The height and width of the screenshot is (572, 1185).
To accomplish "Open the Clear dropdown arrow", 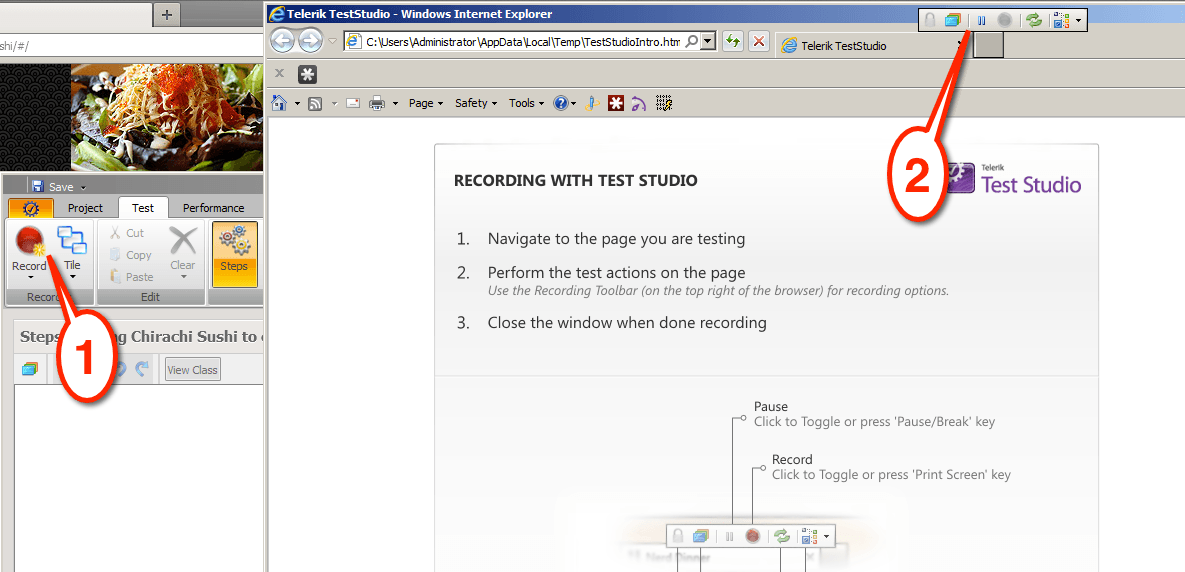I will pyautogui.click(x=183, y=277).
